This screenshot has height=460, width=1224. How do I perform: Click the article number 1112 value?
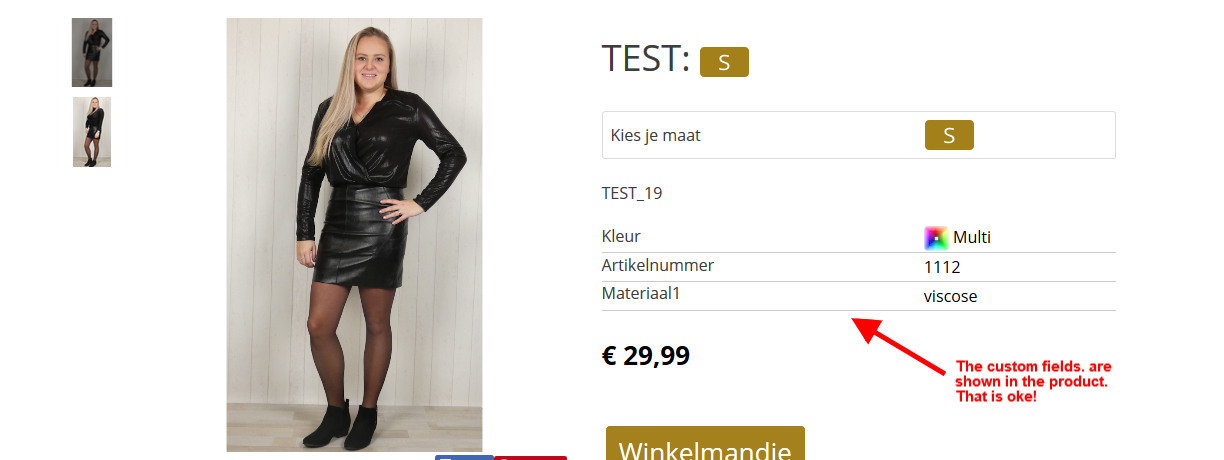coord(942,267)
